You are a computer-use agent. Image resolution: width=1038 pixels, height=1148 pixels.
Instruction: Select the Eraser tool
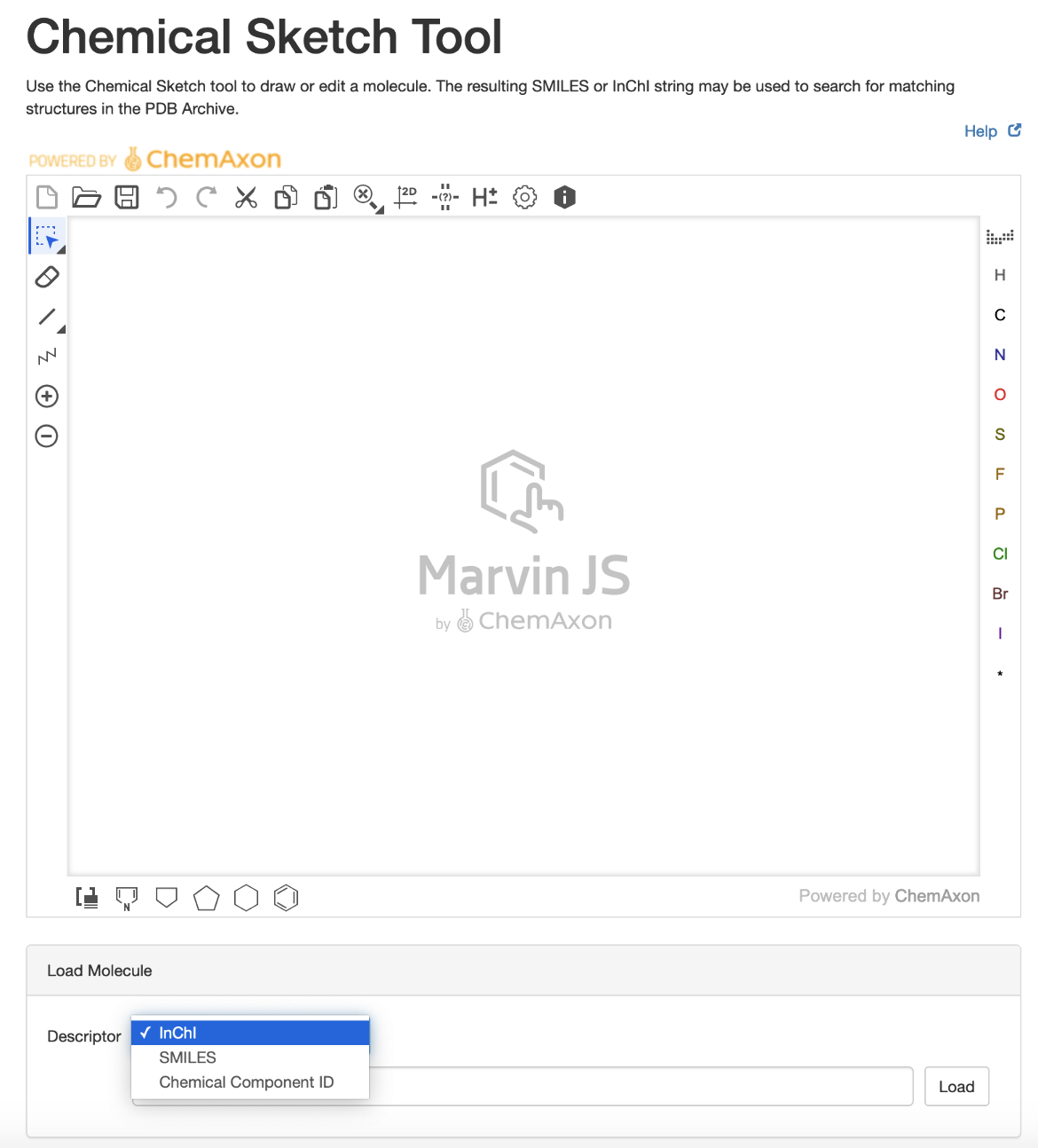47,277
